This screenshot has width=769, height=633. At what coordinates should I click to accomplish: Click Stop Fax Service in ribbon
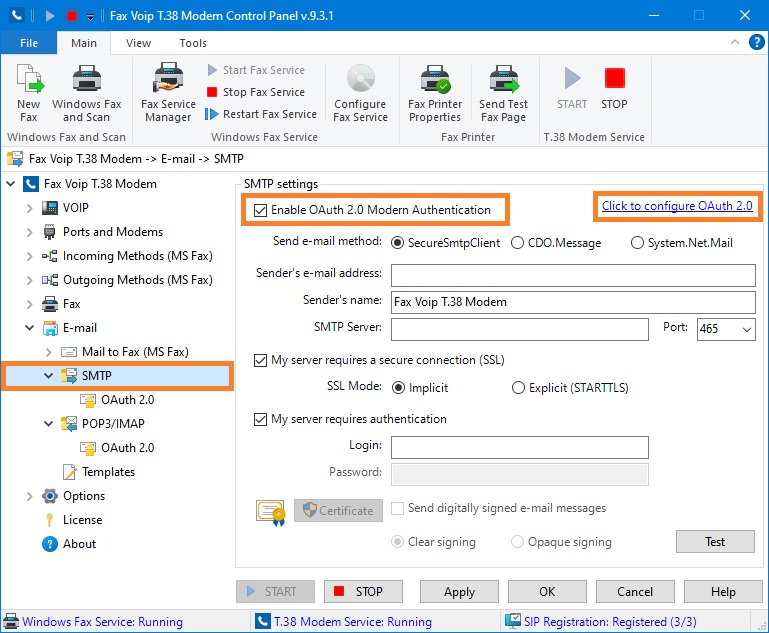[x=256, y=92]
